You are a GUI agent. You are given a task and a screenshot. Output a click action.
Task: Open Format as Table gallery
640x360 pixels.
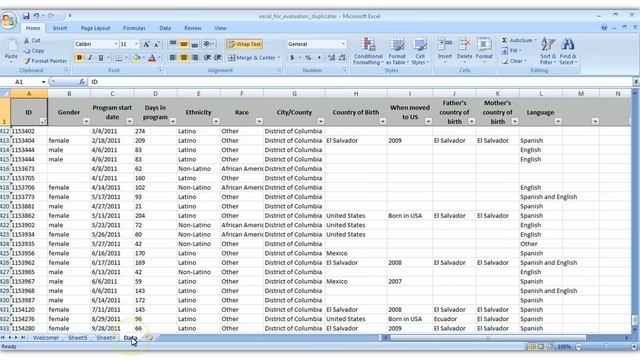[397, 51]
